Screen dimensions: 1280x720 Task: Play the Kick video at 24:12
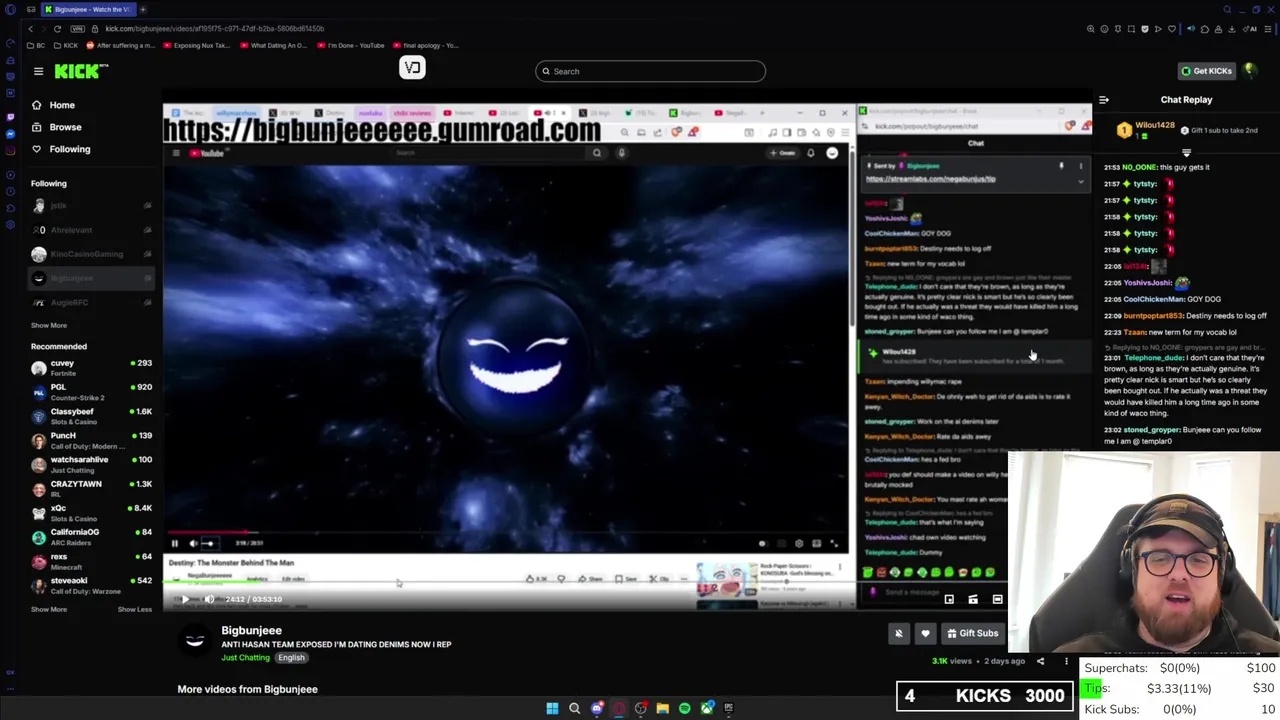pyautogui.click(x=185, y=599)
